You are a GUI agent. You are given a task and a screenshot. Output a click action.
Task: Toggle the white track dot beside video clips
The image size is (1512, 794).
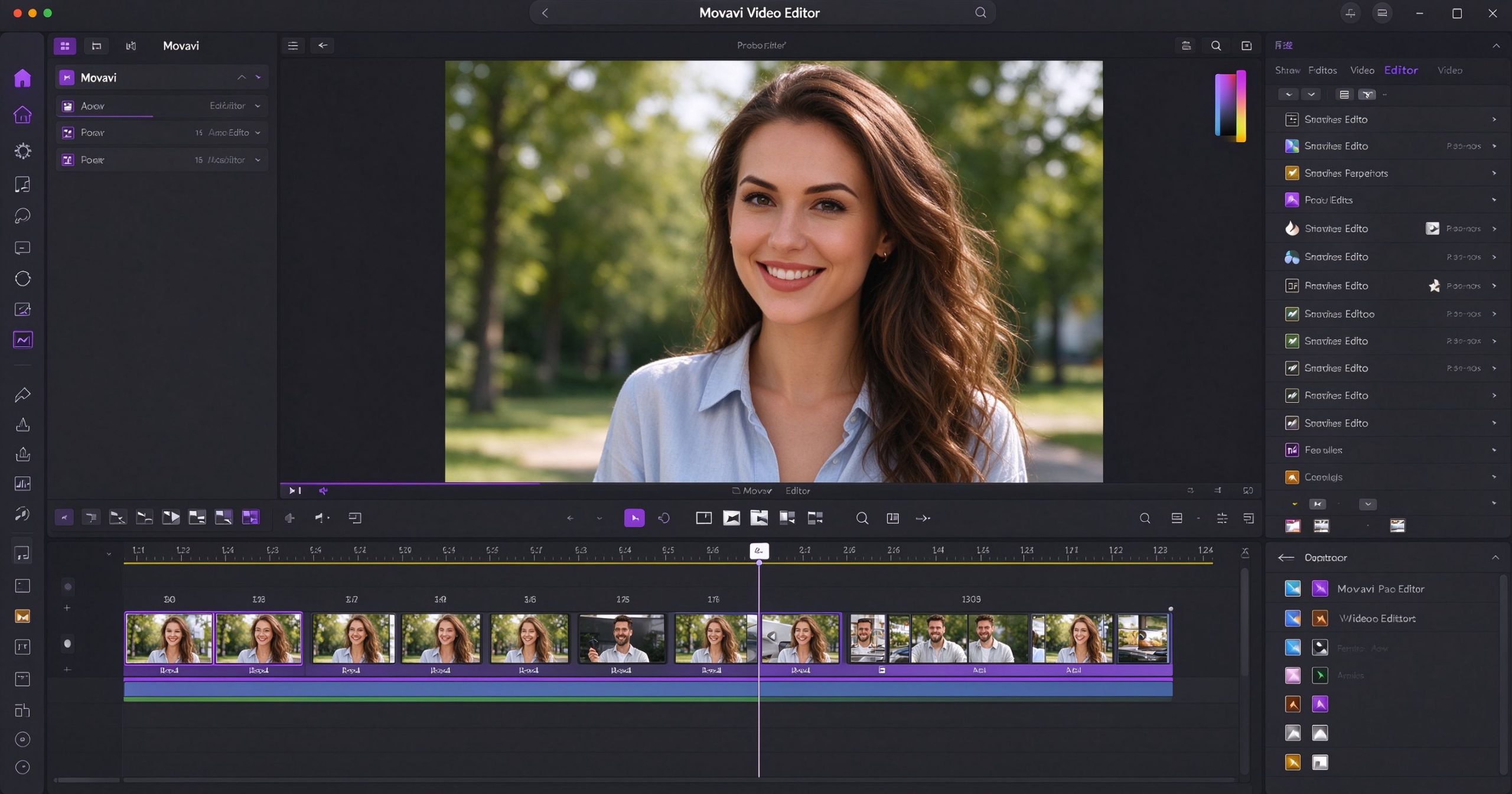(x=67, y=643)
